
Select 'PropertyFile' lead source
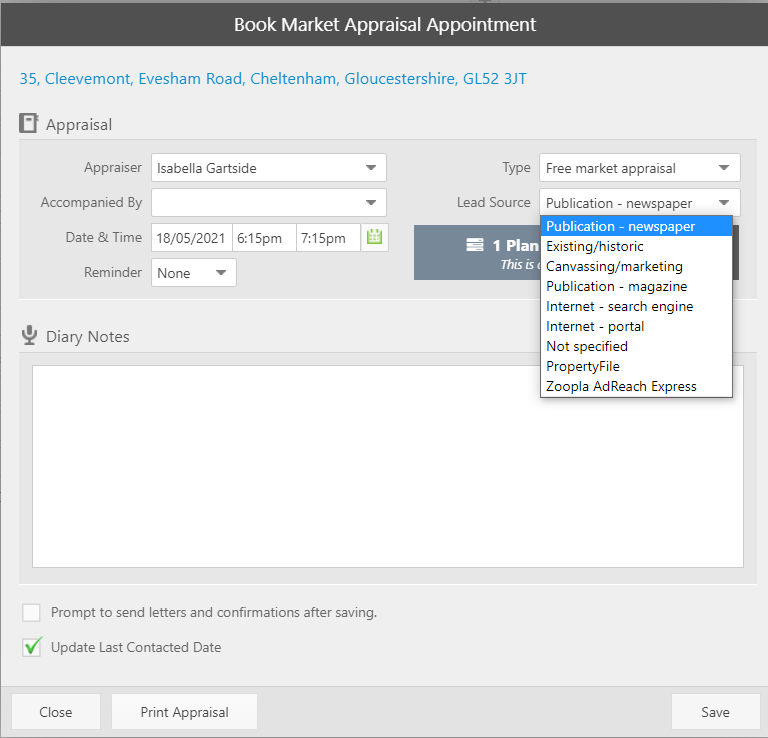click(x=636, y=367)
